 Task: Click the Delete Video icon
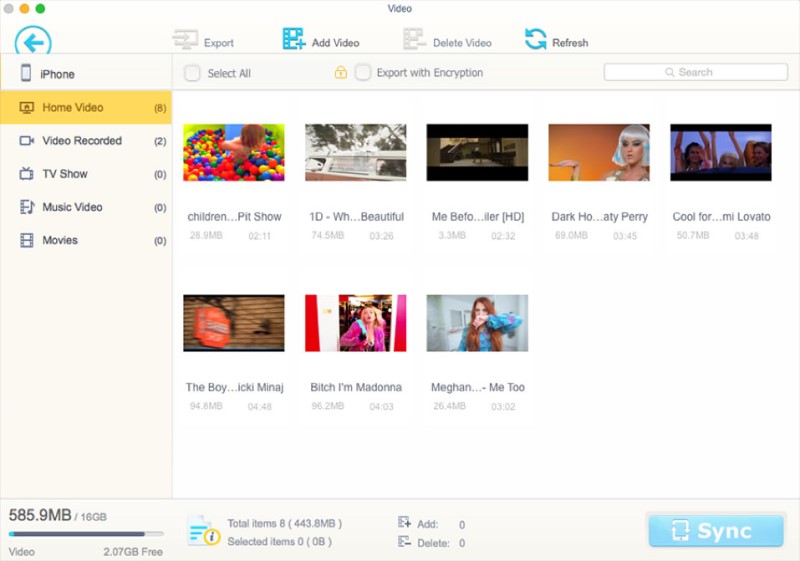click(414, 41)
